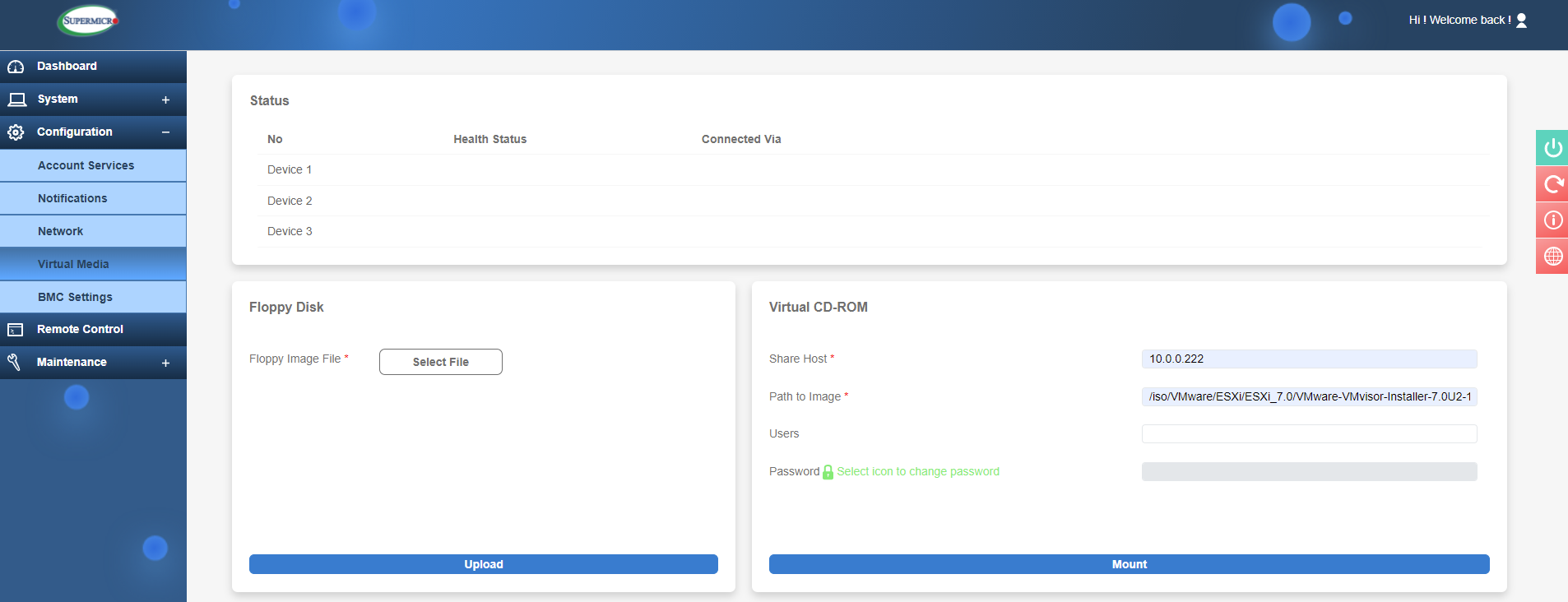Click the user profile icon at top right
The height and width of the screenshot is (602, 1568).
click(1521, 21)
